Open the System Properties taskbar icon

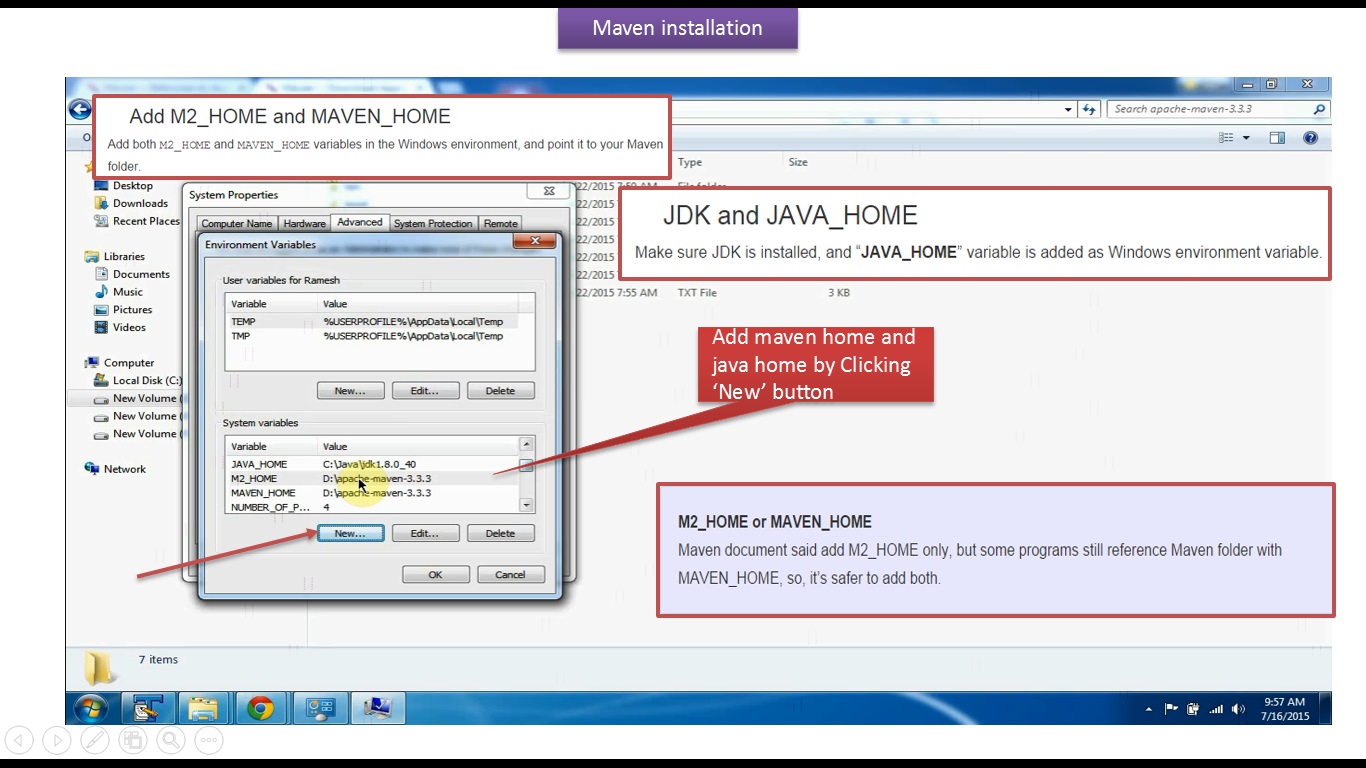pyautogui.click(x=377, y=709)
